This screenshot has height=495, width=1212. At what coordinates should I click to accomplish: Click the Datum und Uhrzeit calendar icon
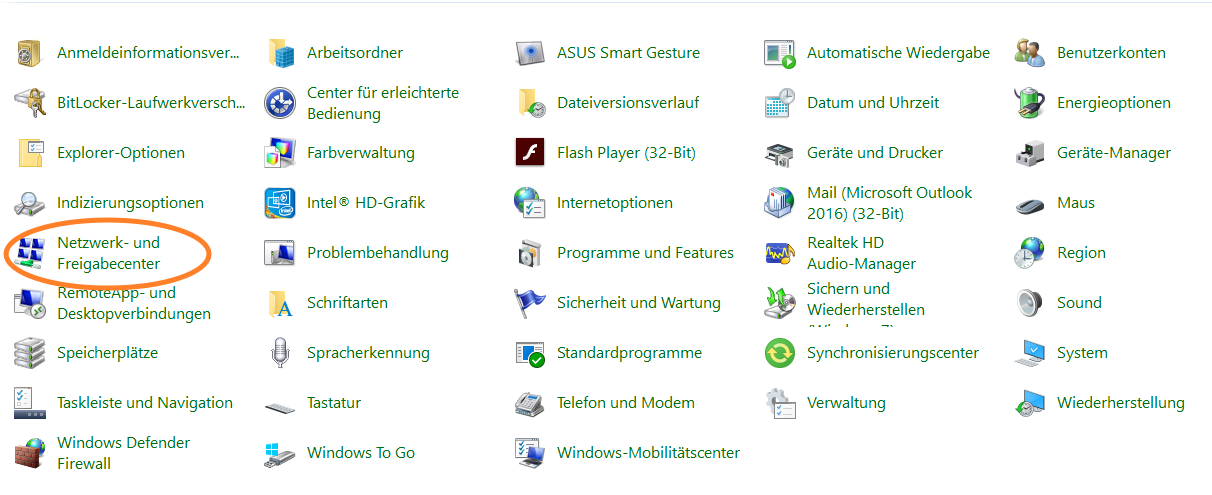780,103
